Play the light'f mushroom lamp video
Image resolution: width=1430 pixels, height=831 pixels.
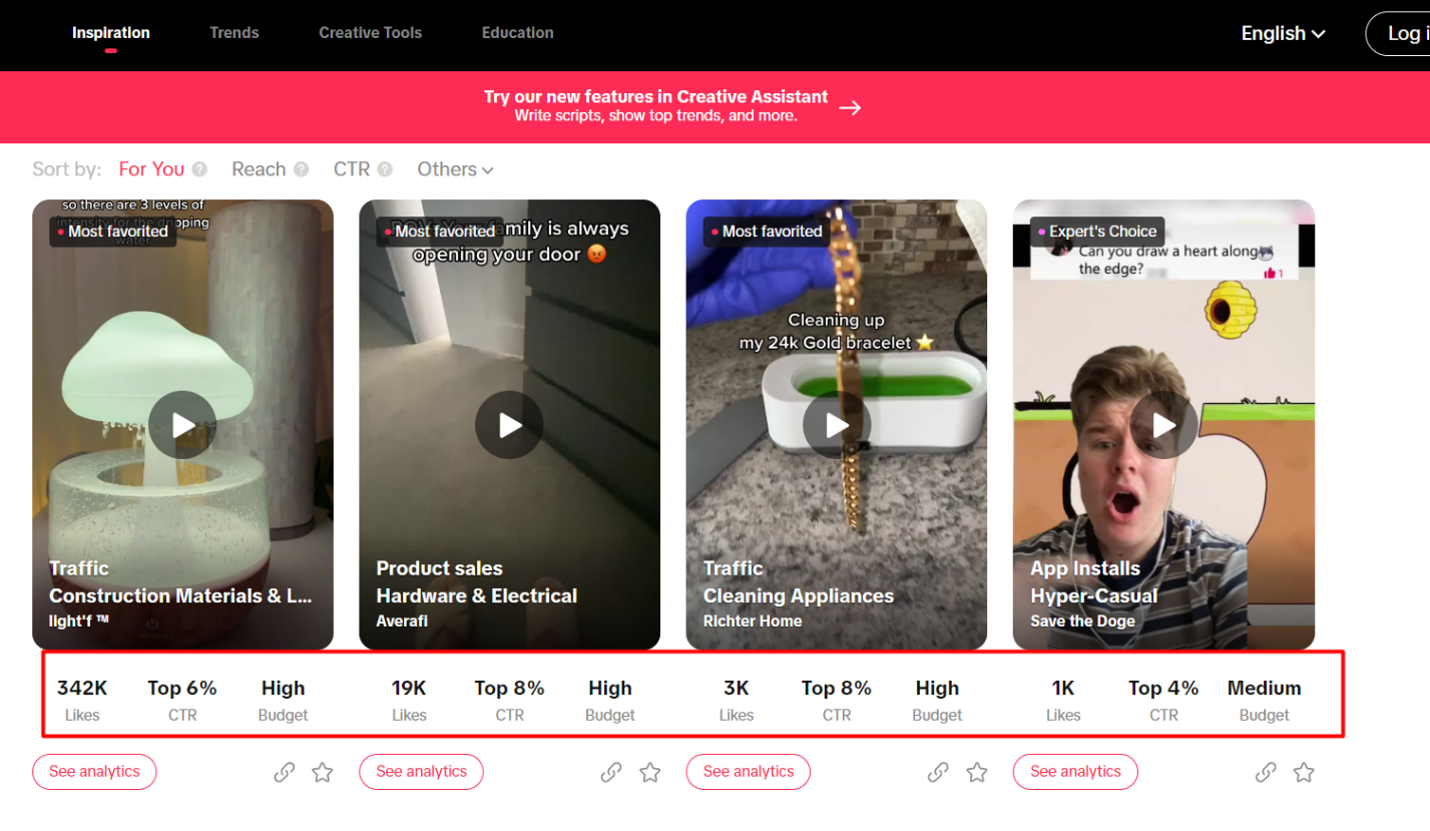[x=182, y=425]
